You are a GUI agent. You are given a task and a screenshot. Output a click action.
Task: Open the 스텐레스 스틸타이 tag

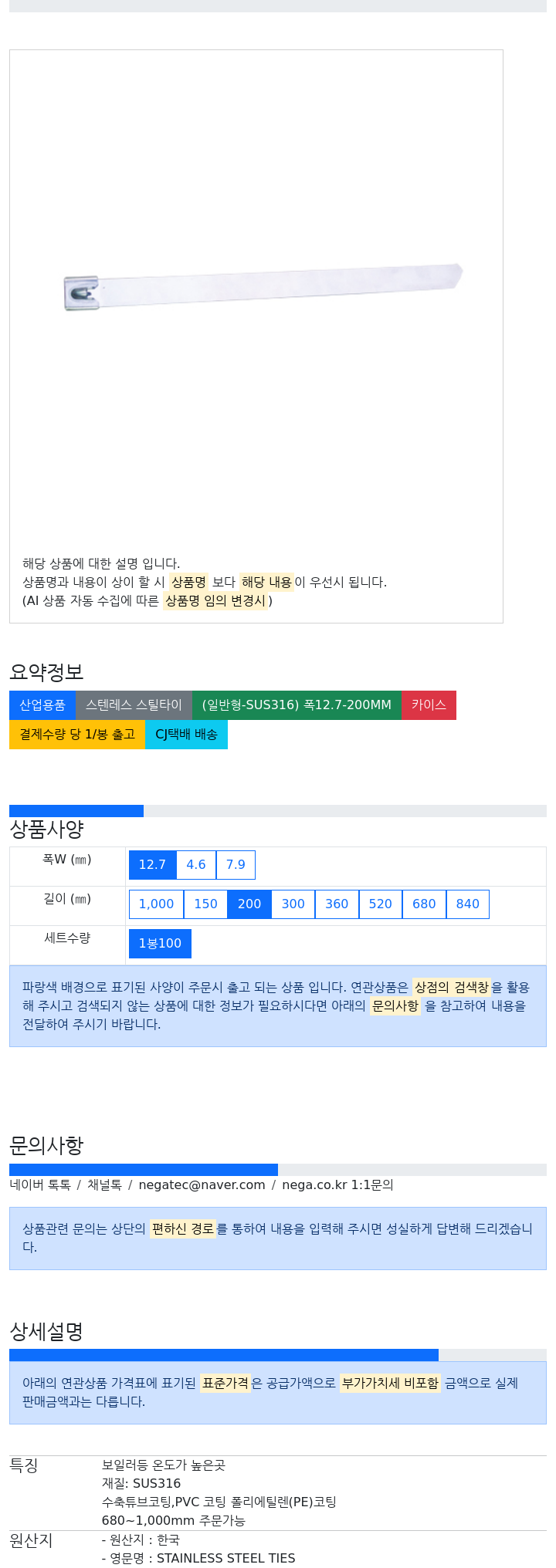[x=134, y=705]
